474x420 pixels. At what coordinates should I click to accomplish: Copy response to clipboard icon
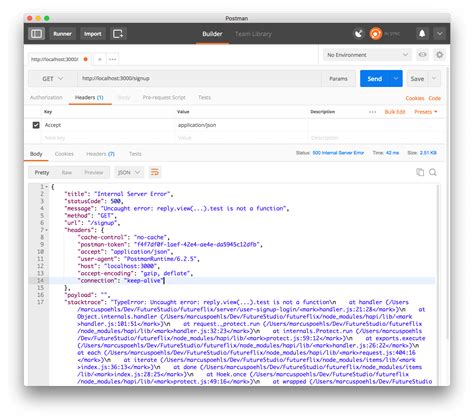pos(420,172)
